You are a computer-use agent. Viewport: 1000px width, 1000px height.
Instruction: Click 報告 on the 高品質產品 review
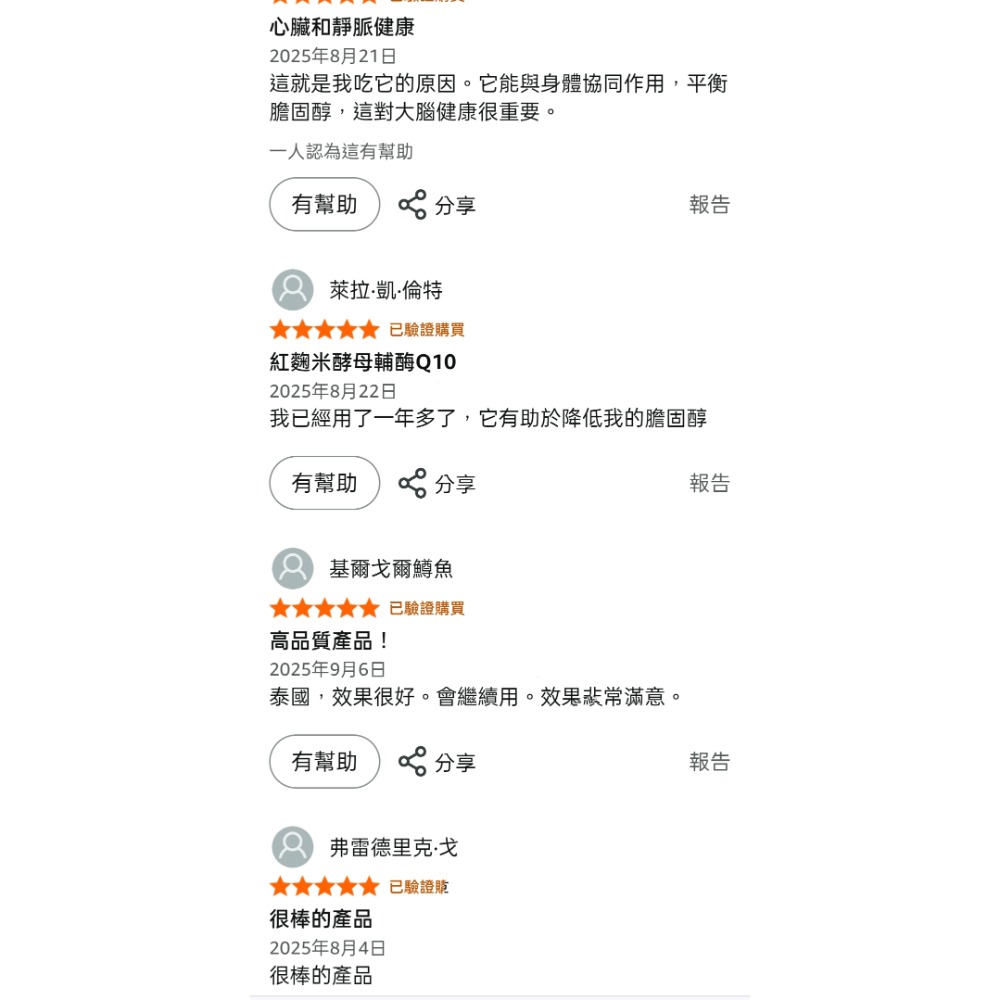[710, 761]
